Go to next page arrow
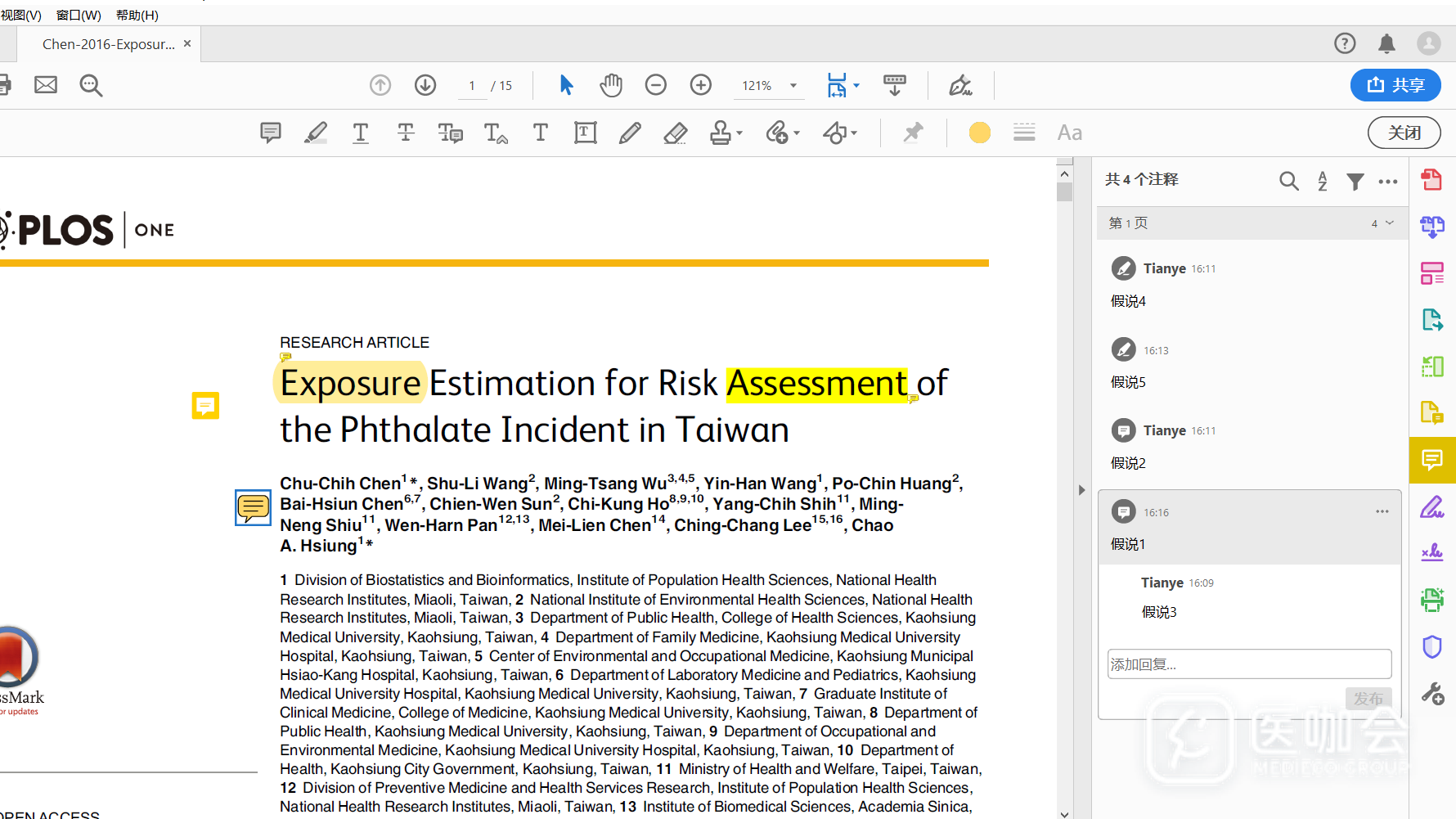This screenshot has width=1456, height=819. click(425, 85)
